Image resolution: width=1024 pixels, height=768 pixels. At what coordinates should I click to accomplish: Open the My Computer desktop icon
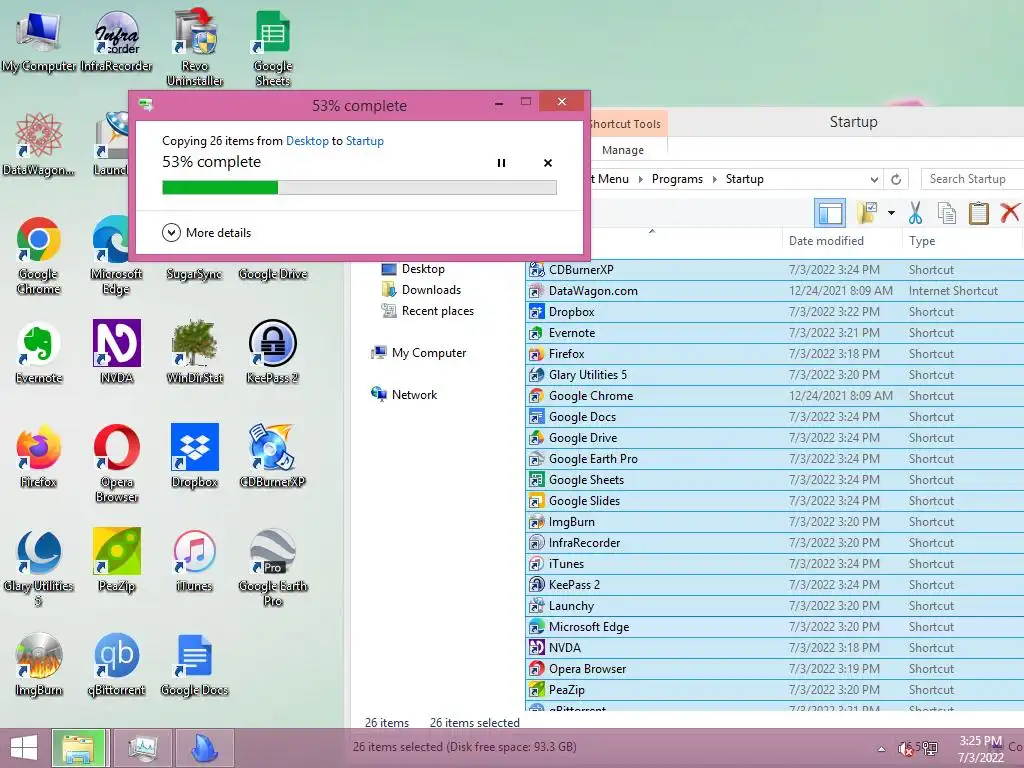point(39,41)
